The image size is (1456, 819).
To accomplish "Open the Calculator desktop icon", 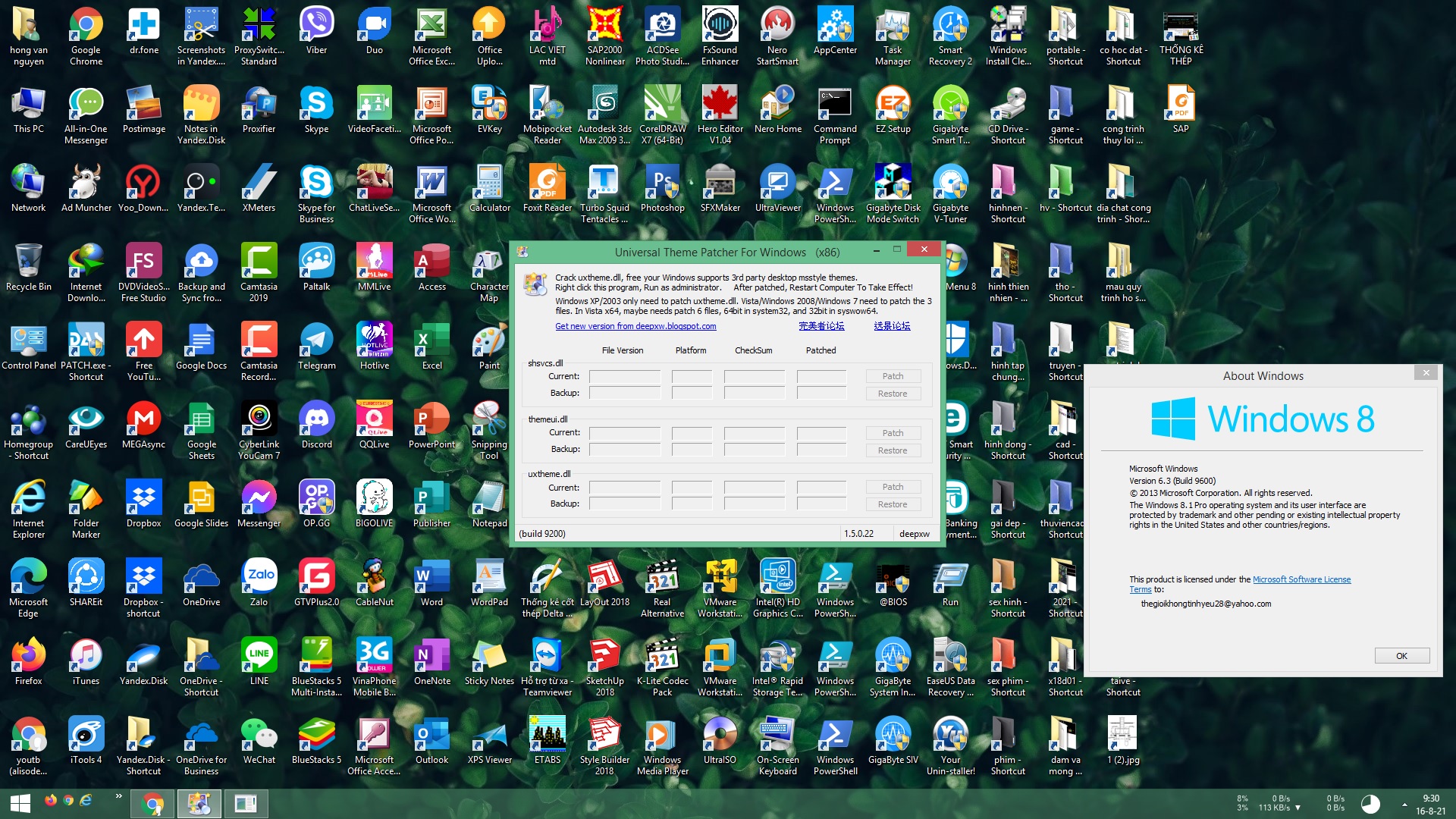I will pyautogui.click(x=489, y=188).
